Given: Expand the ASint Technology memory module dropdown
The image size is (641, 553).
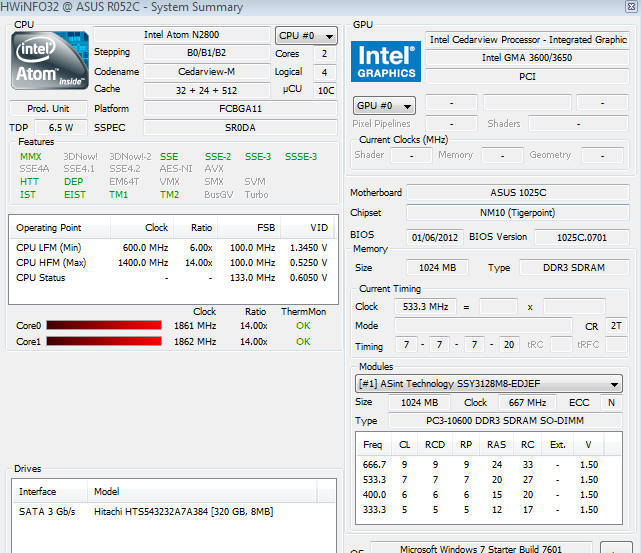Looking at the screenshot, I should pyautogui.click(x=489, y=384).
